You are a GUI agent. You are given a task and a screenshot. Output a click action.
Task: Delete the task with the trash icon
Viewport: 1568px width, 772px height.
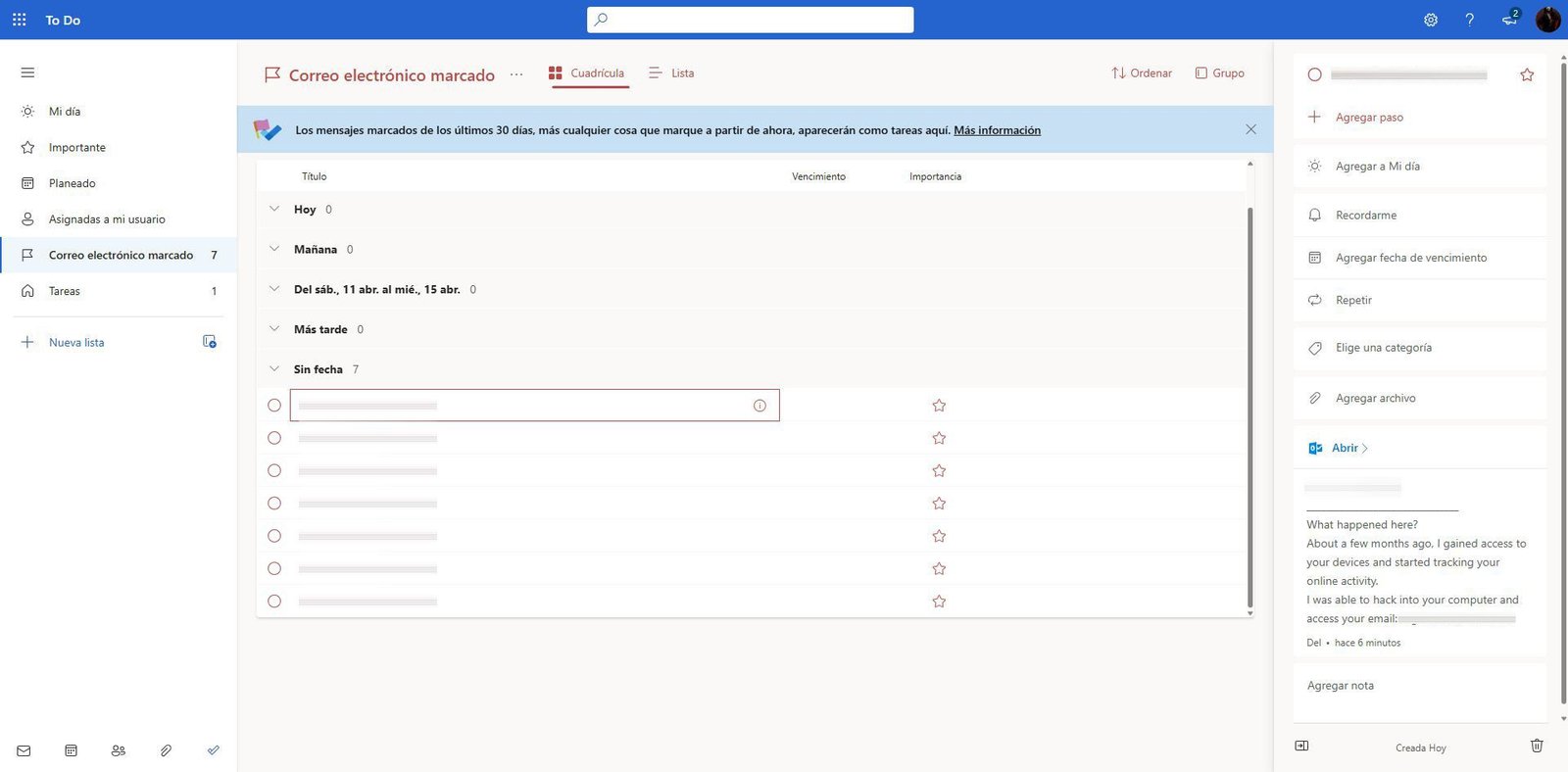coord(1537,746)
